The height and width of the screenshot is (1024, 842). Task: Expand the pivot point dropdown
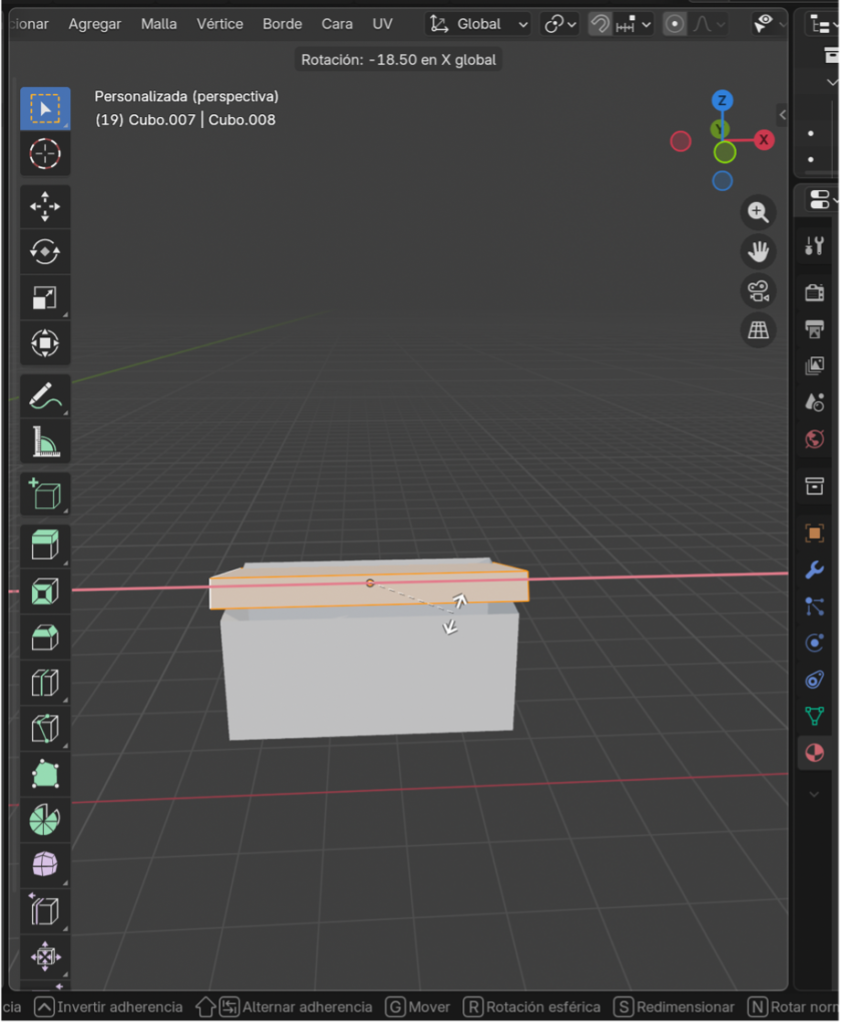point(560,24)
